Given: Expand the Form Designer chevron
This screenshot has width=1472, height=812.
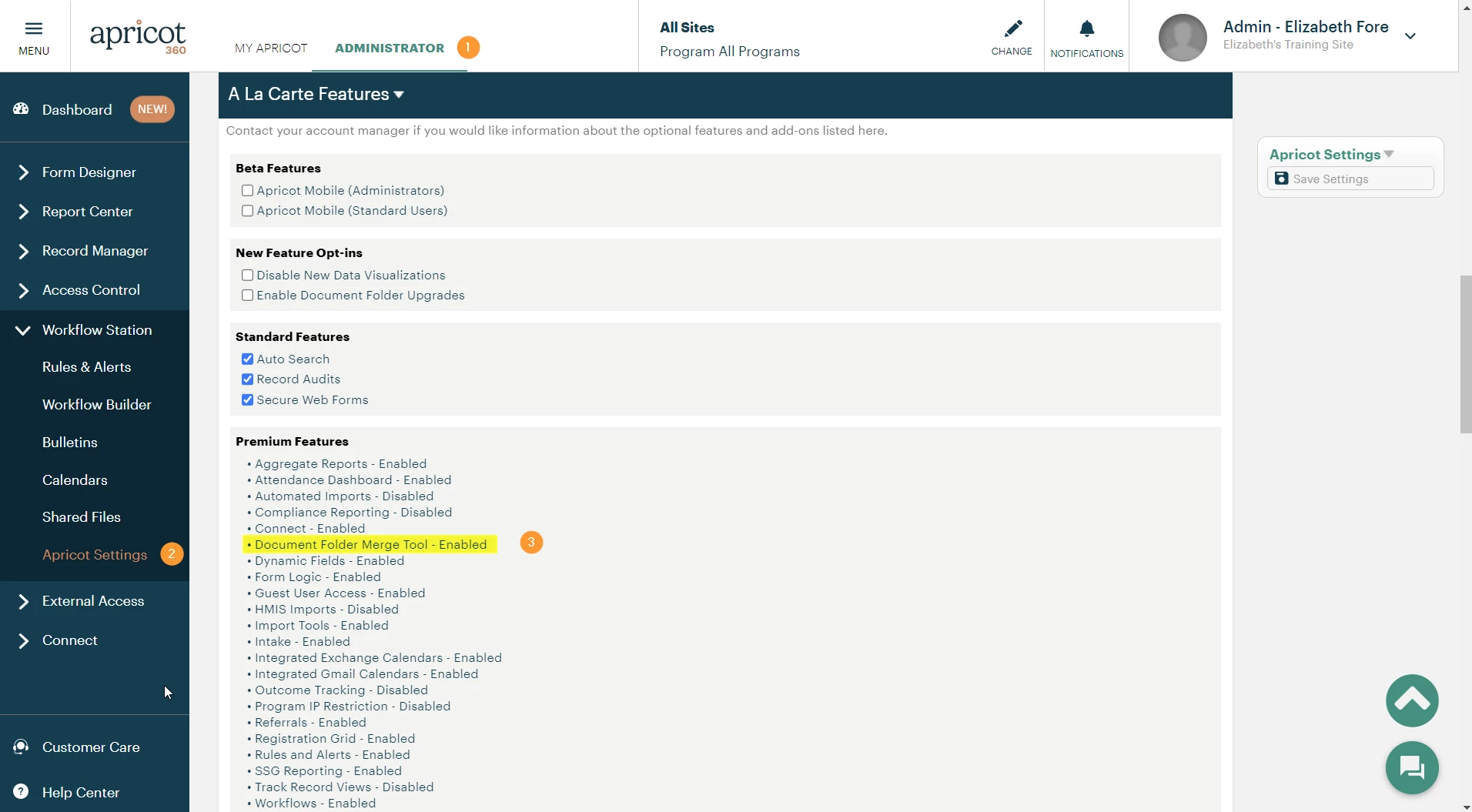Looking at the screenshot, I should click(23, 172).
